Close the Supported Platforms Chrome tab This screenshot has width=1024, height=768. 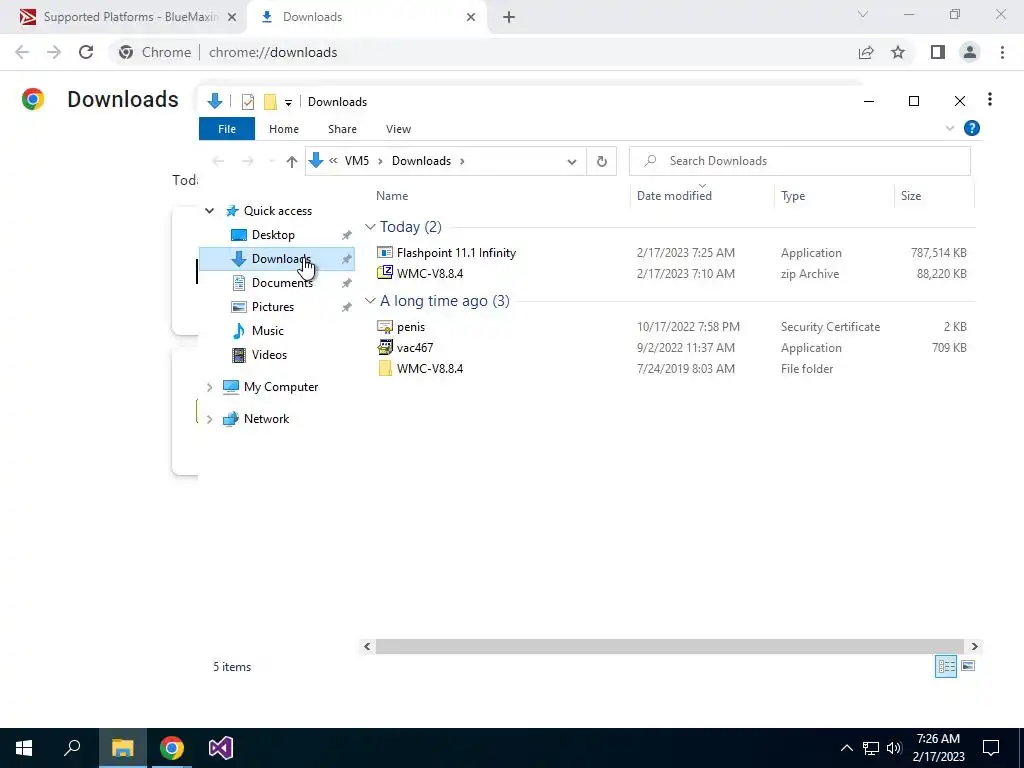[232, 17]
